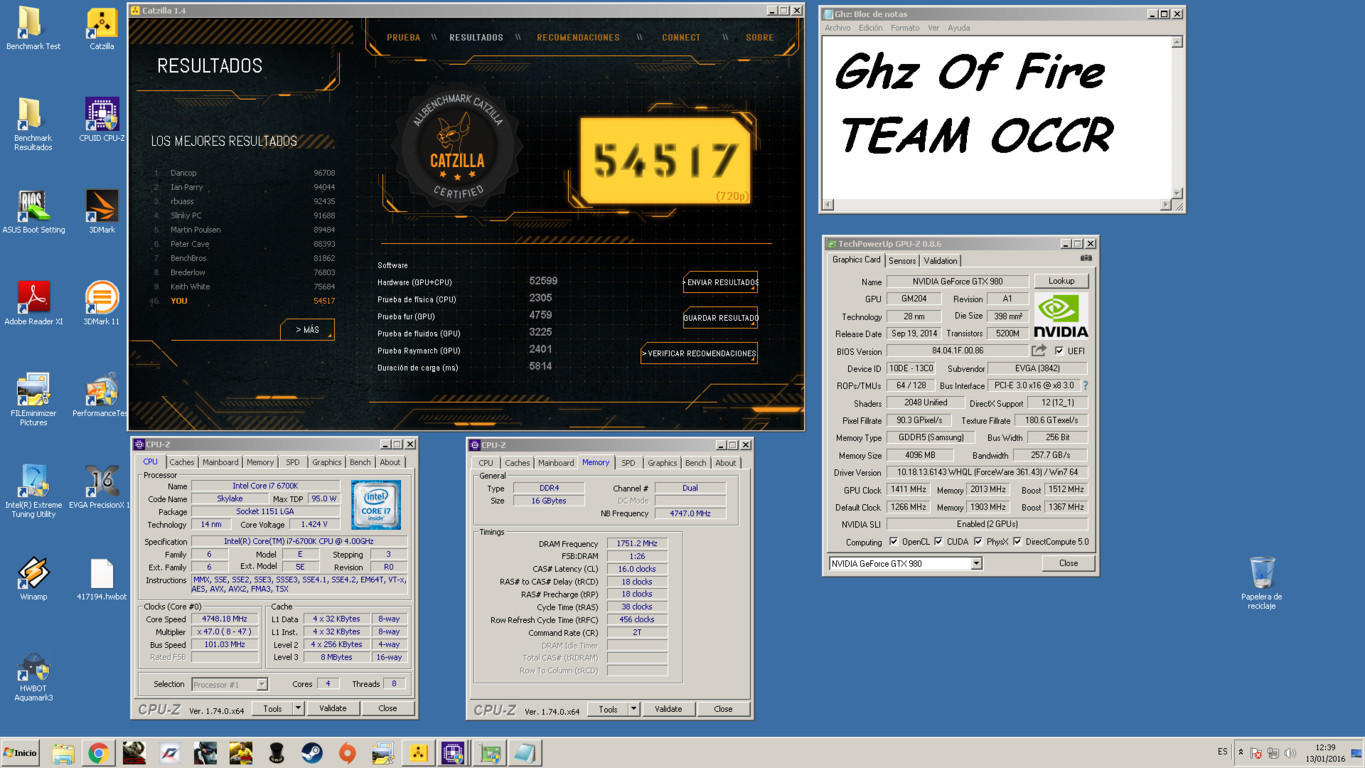Select the RECOMENDACIONES tab in Catzilla
This screenshot has width=1365, height=768.
[x=578, y=37]
